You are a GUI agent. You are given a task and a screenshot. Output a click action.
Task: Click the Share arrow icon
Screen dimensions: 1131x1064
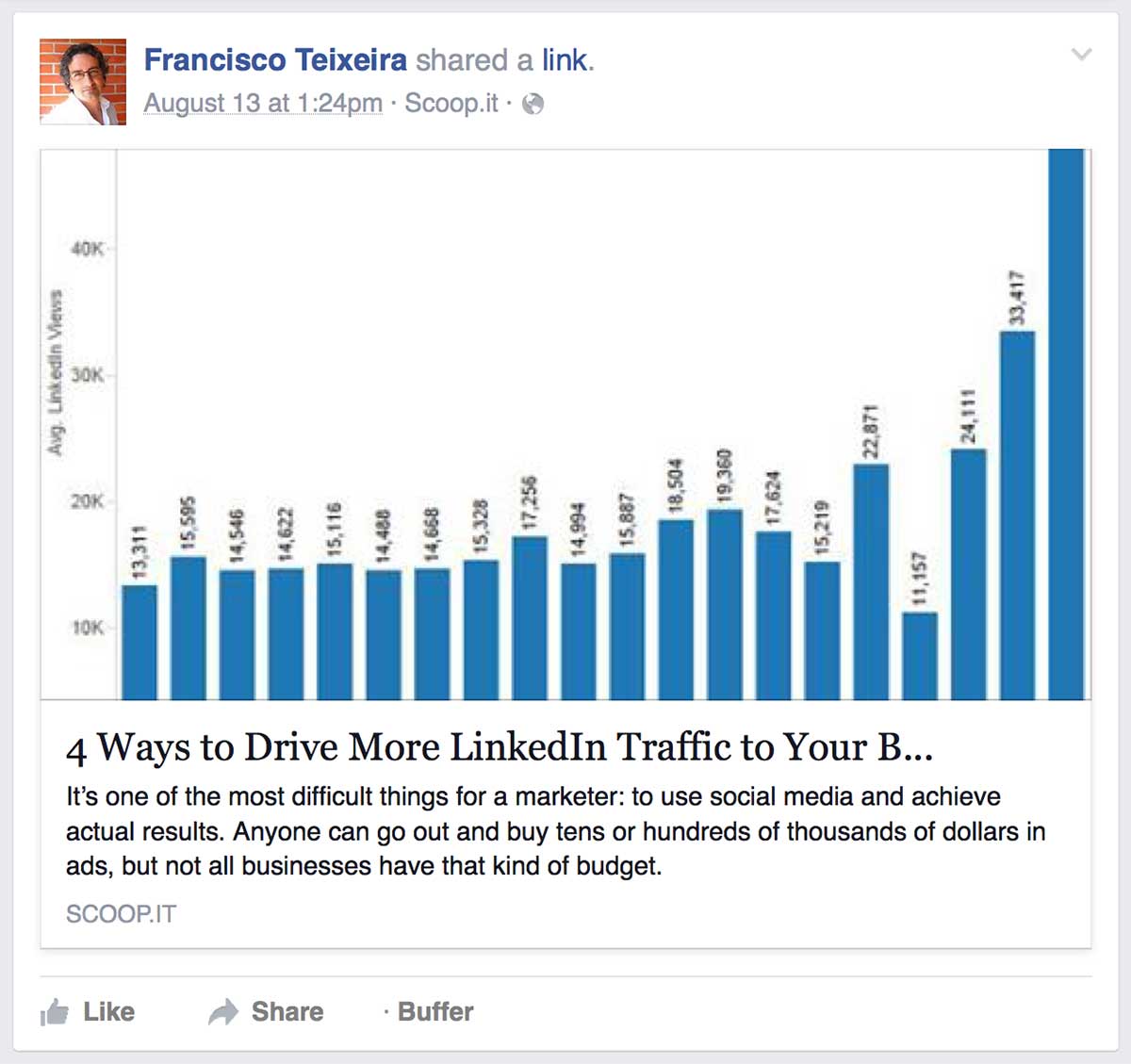[x=223, y=1012]
